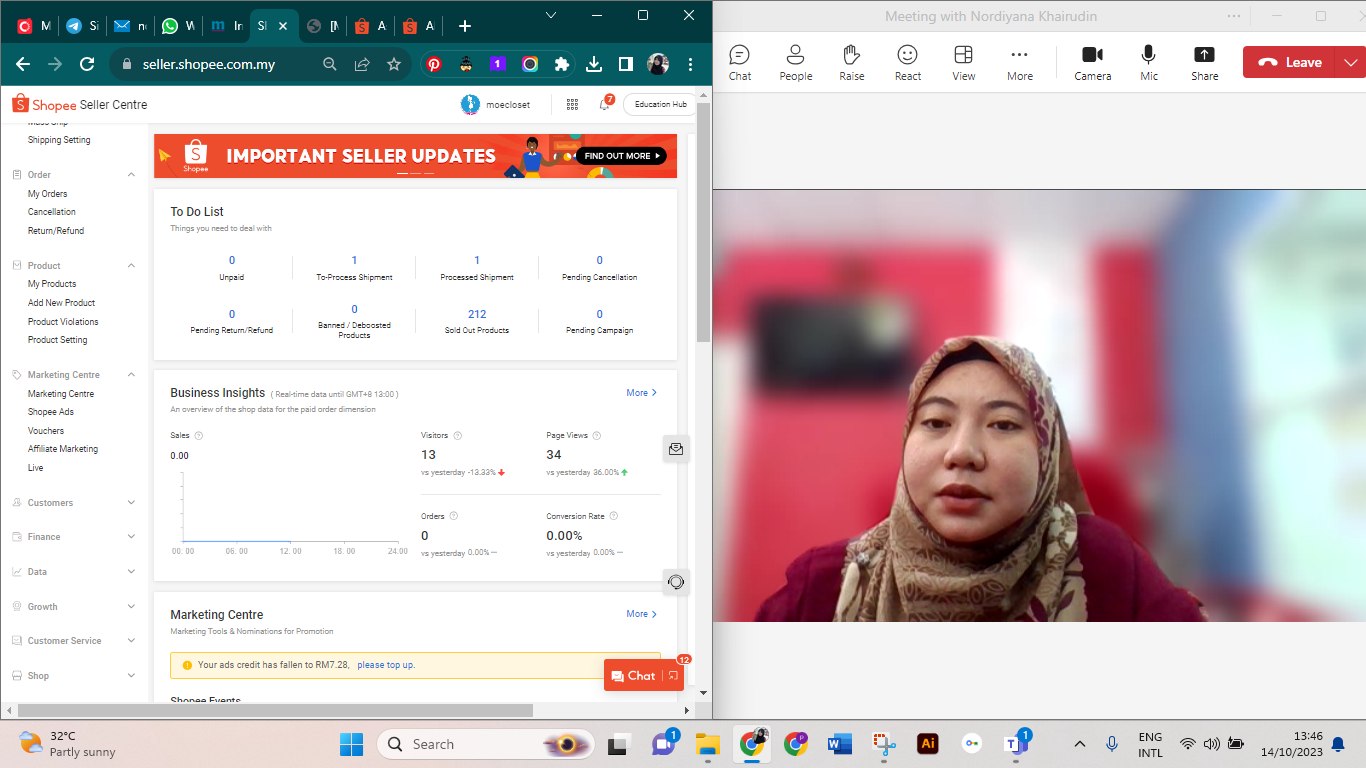Click the inbox envelope side icon
1366x768 pixels.
pos(676,450)
